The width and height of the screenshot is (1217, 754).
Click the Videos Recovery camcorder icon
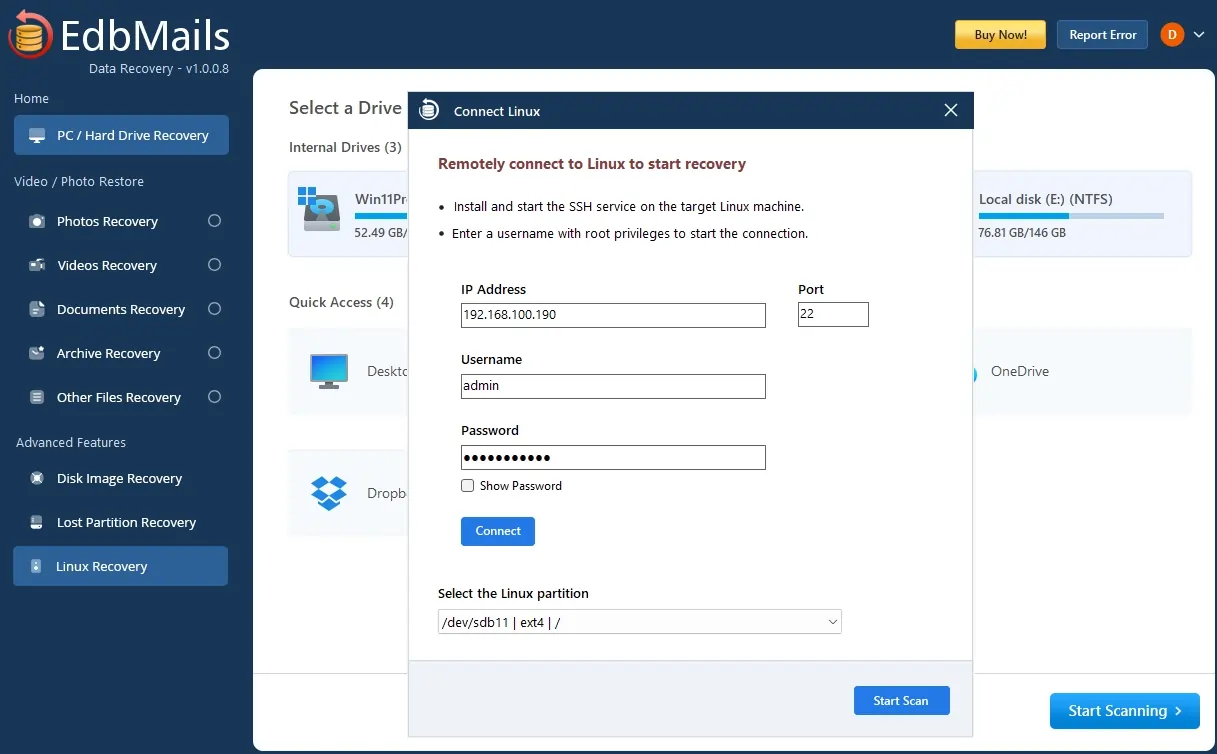point(37,265)
